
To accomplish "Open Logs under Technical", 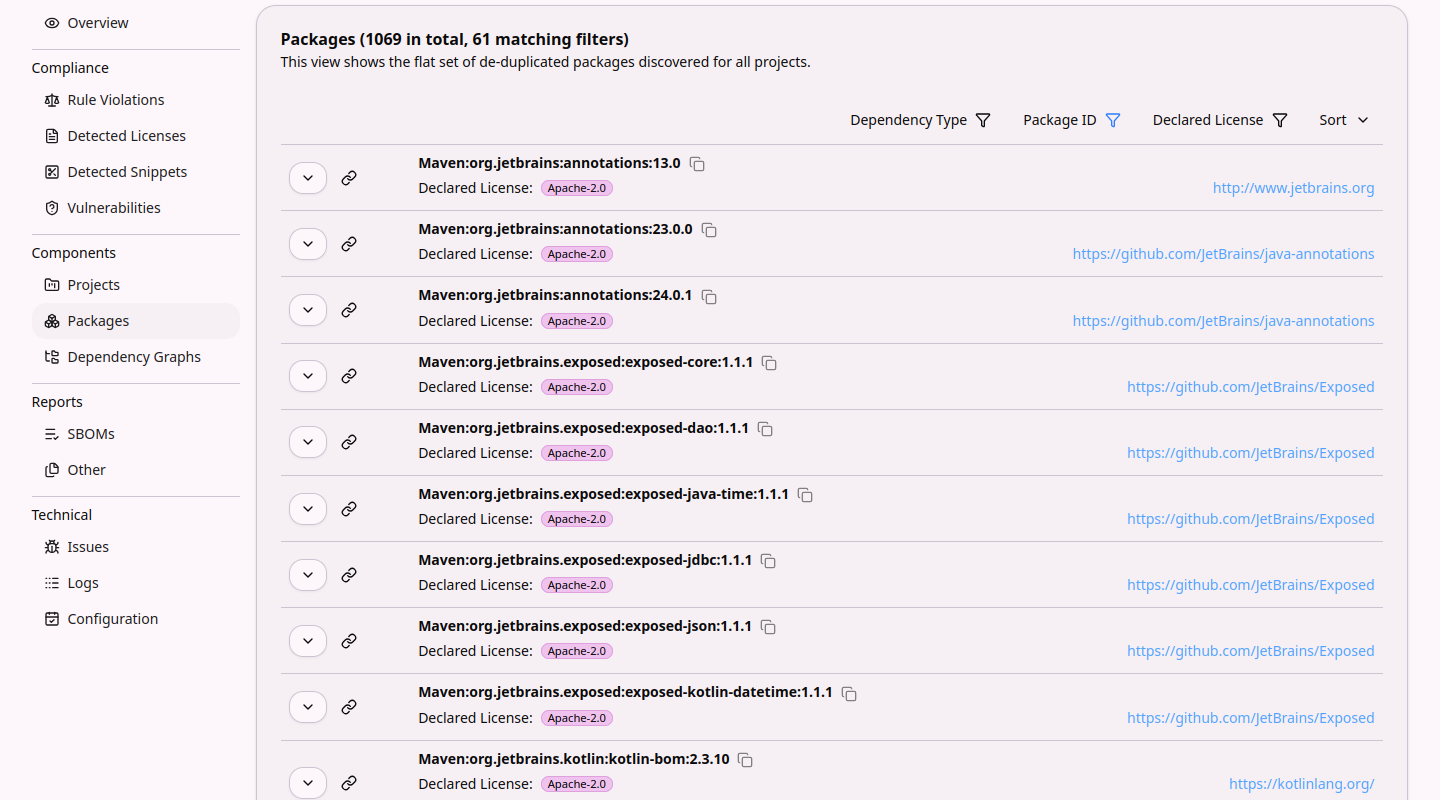I will coord(136,583).
